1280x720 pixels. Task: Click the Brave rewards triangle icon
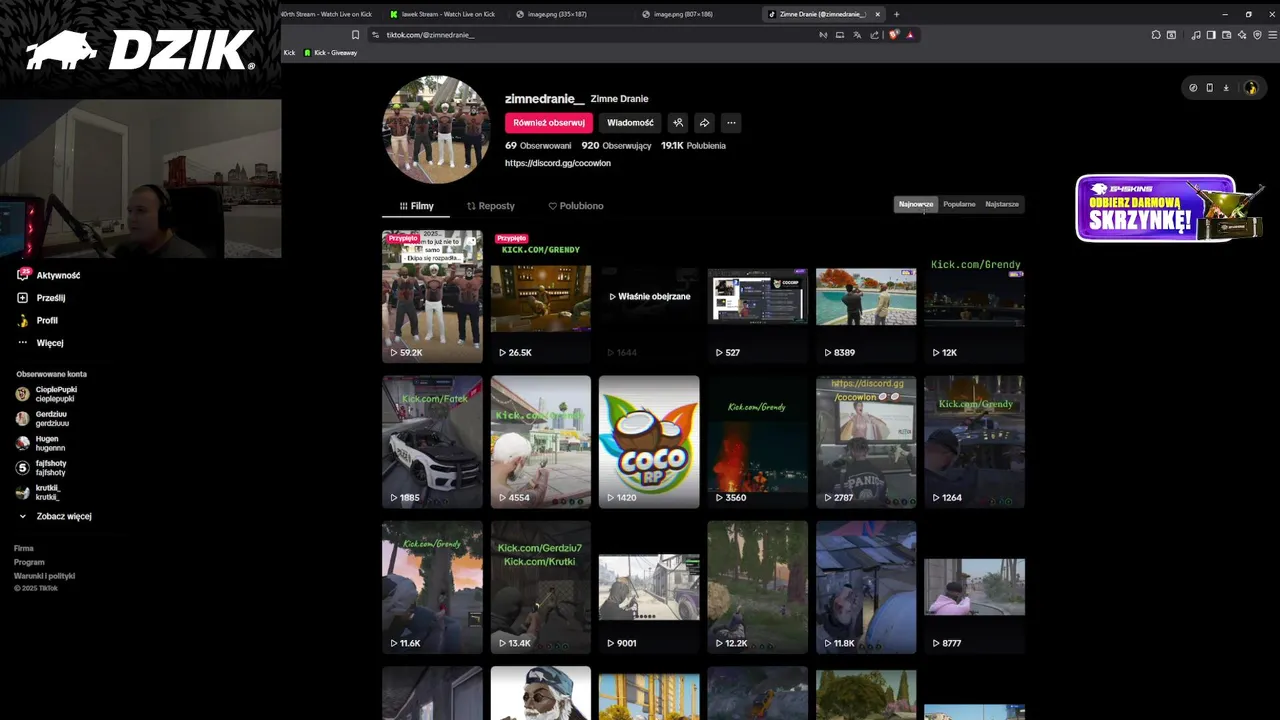[x=910, y=35]
